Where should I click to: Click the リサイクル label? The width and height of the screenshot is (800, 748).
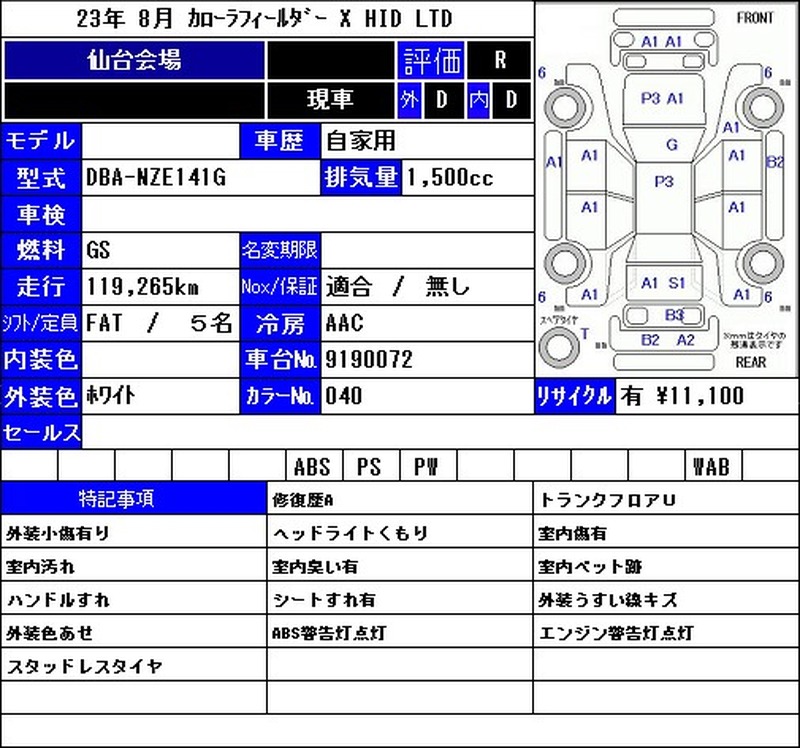tap(574, 396)
